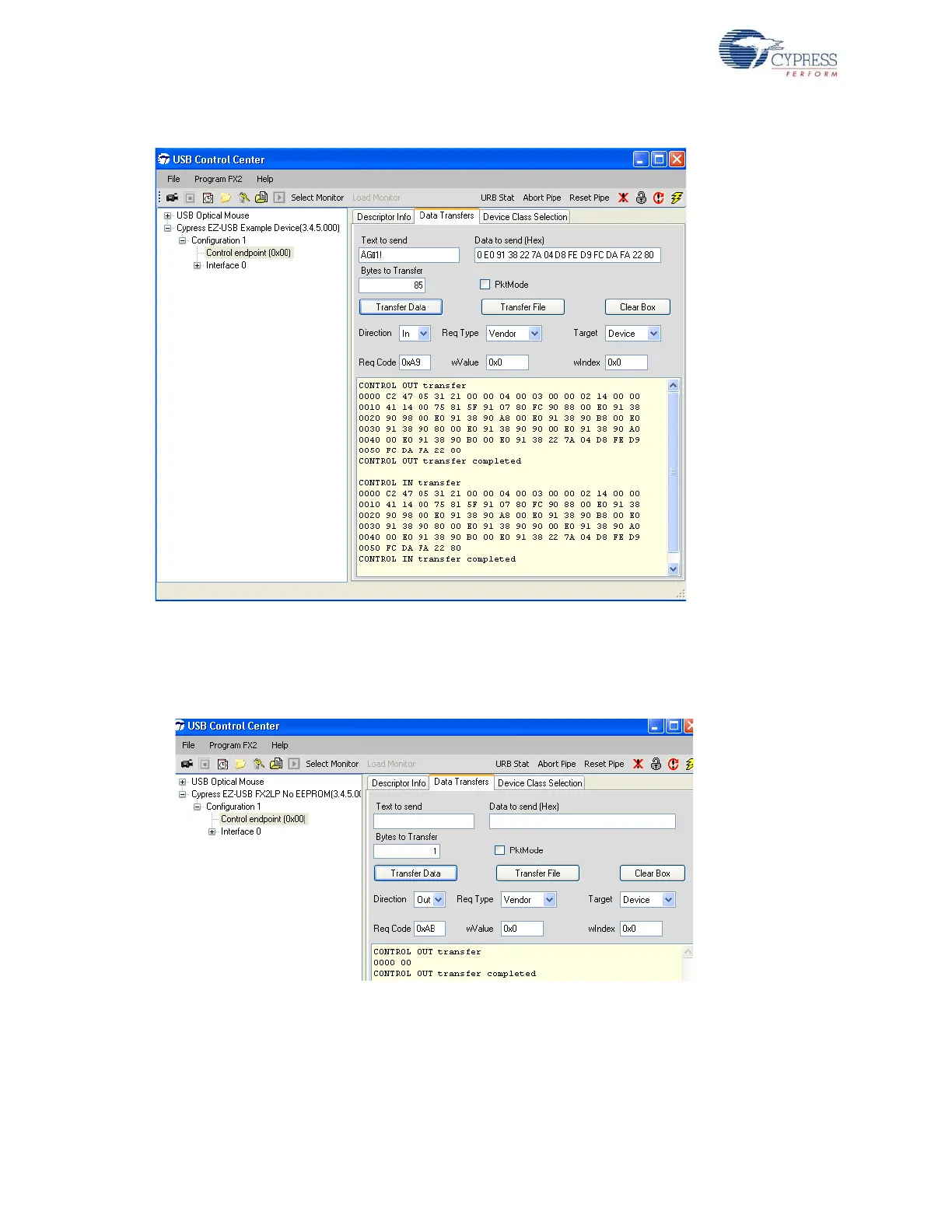The width and height of the screenshot is (952, 1232).
Task: Enable PktMode checkbox in FX2LP No EEPROM window
Action: (500, 851)
